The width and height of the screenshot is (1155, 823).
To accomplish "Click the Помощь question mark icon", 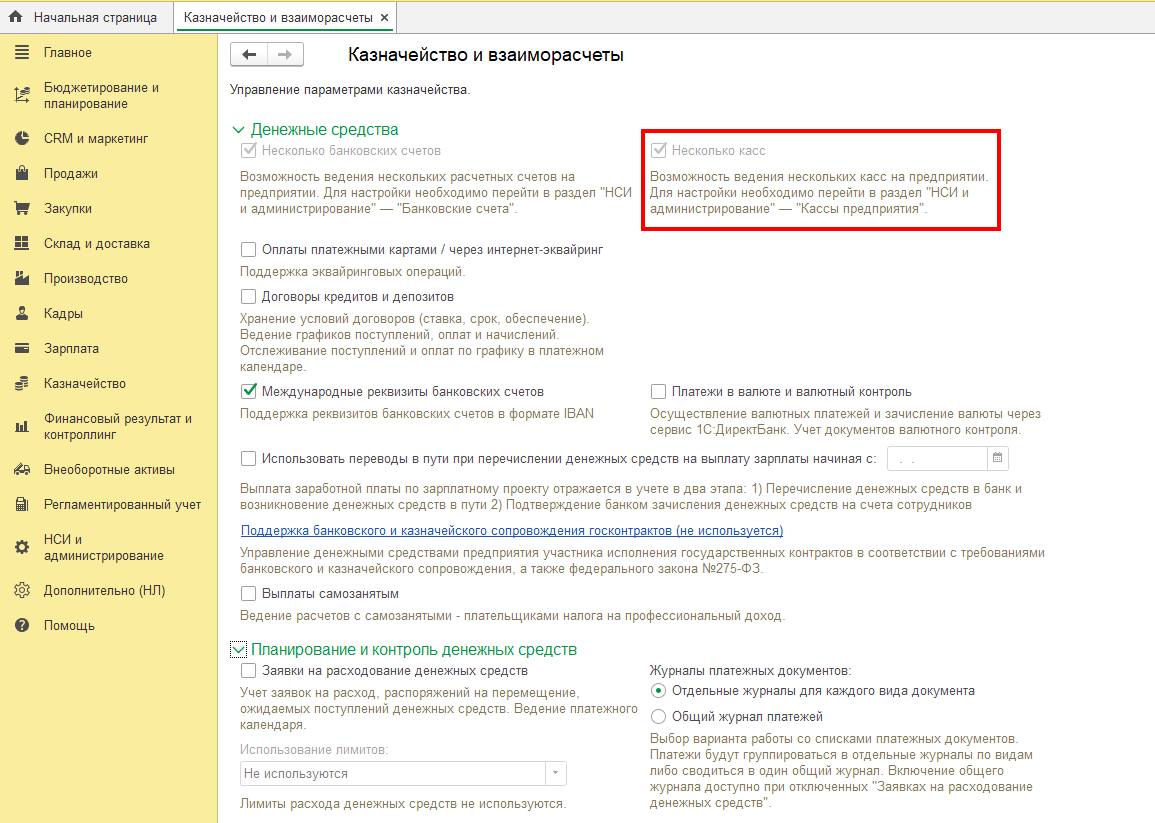I will 22,625.
